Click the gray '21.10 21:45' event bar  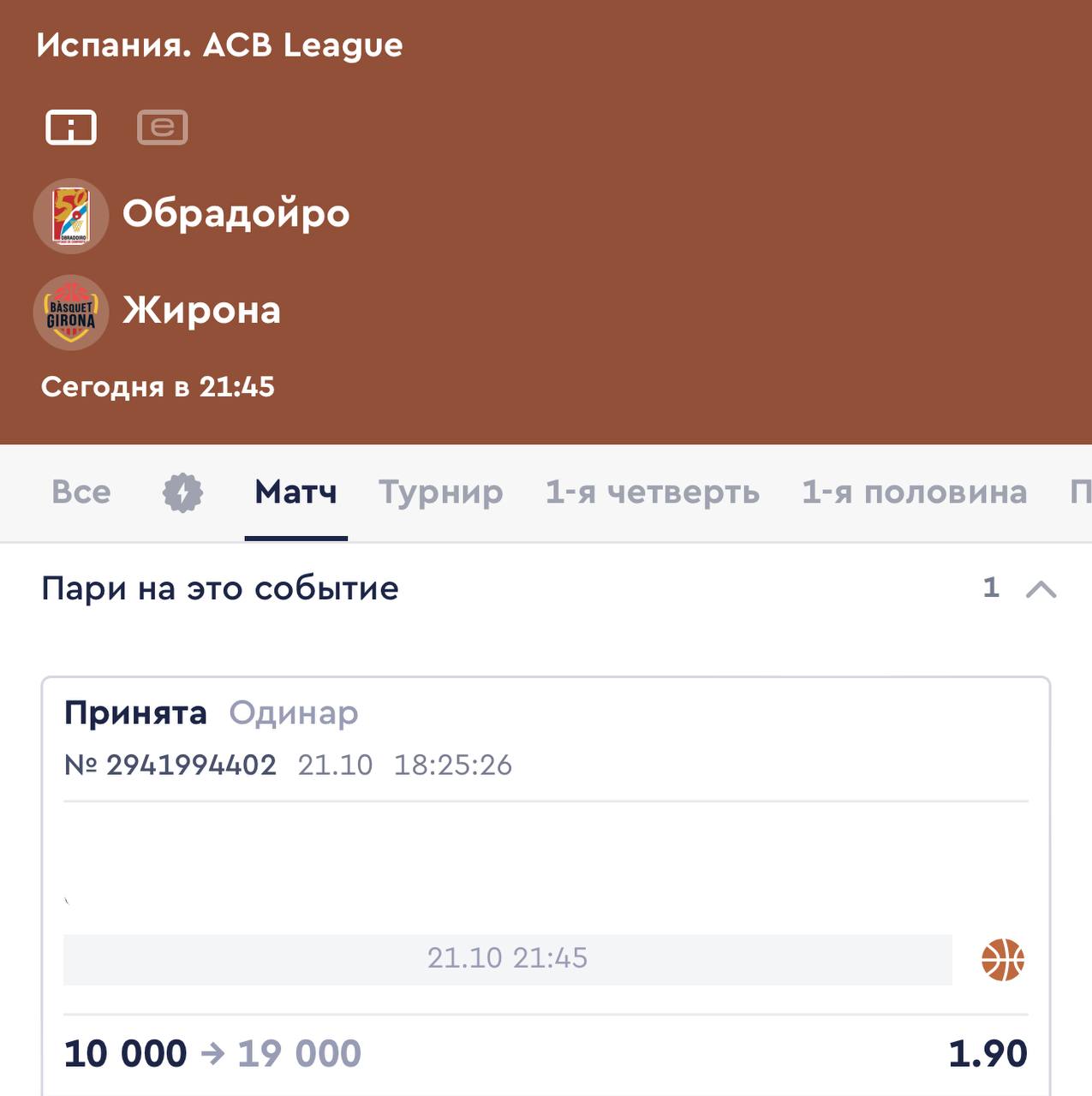click(x=508, y=959)
